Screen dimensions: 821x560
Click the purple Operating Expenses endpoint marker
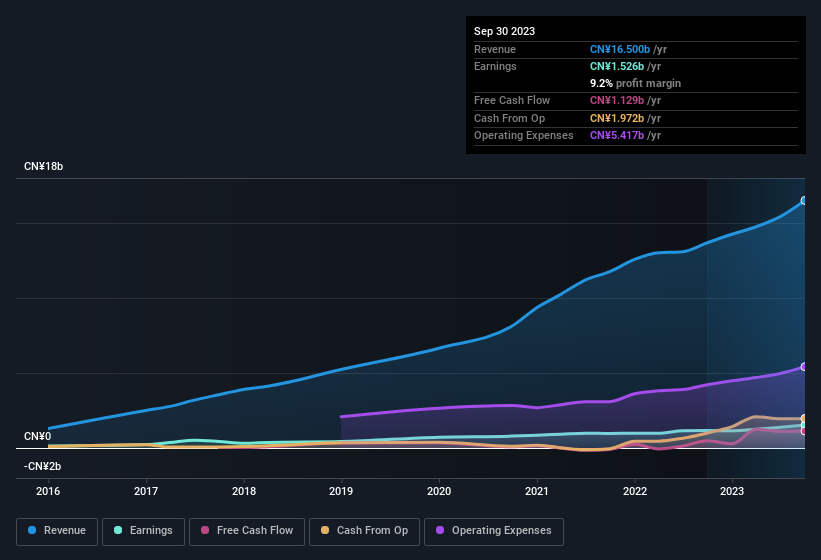(804, 367)
